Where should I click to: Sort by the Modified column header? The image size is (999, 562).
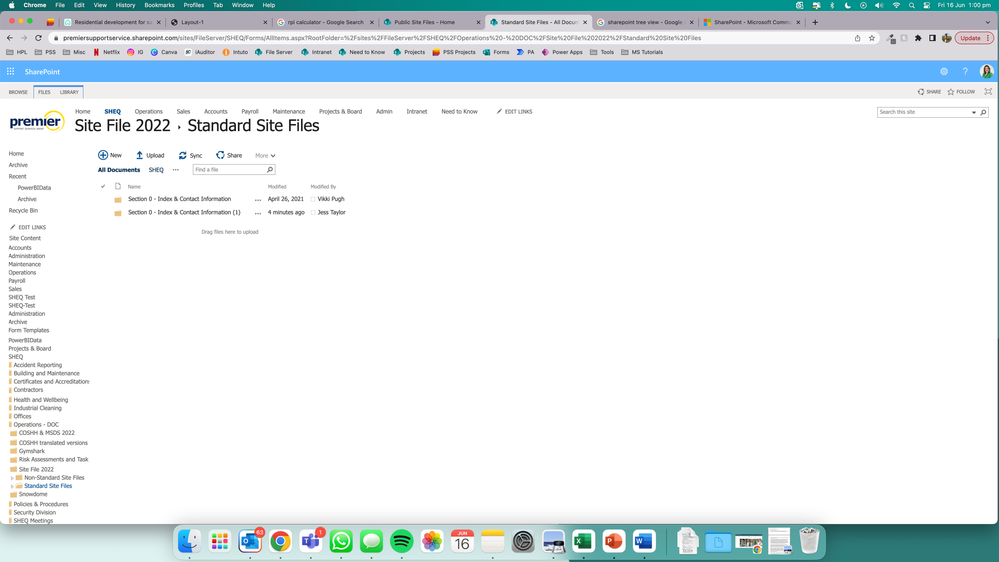click(x=277, y=187)
